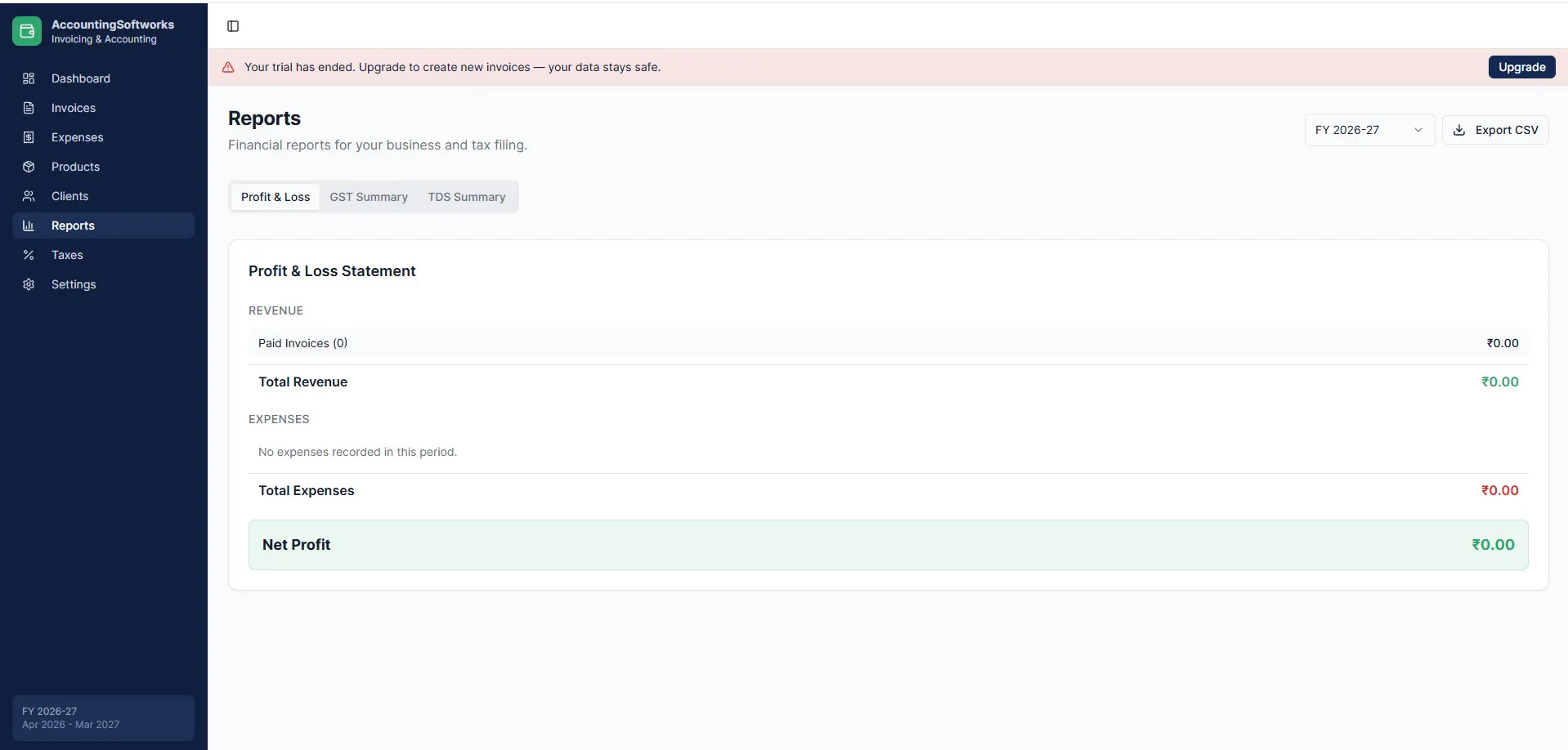Click the Clients people icon
This screenshot has width=1568, height=750.
pos(29,196)
